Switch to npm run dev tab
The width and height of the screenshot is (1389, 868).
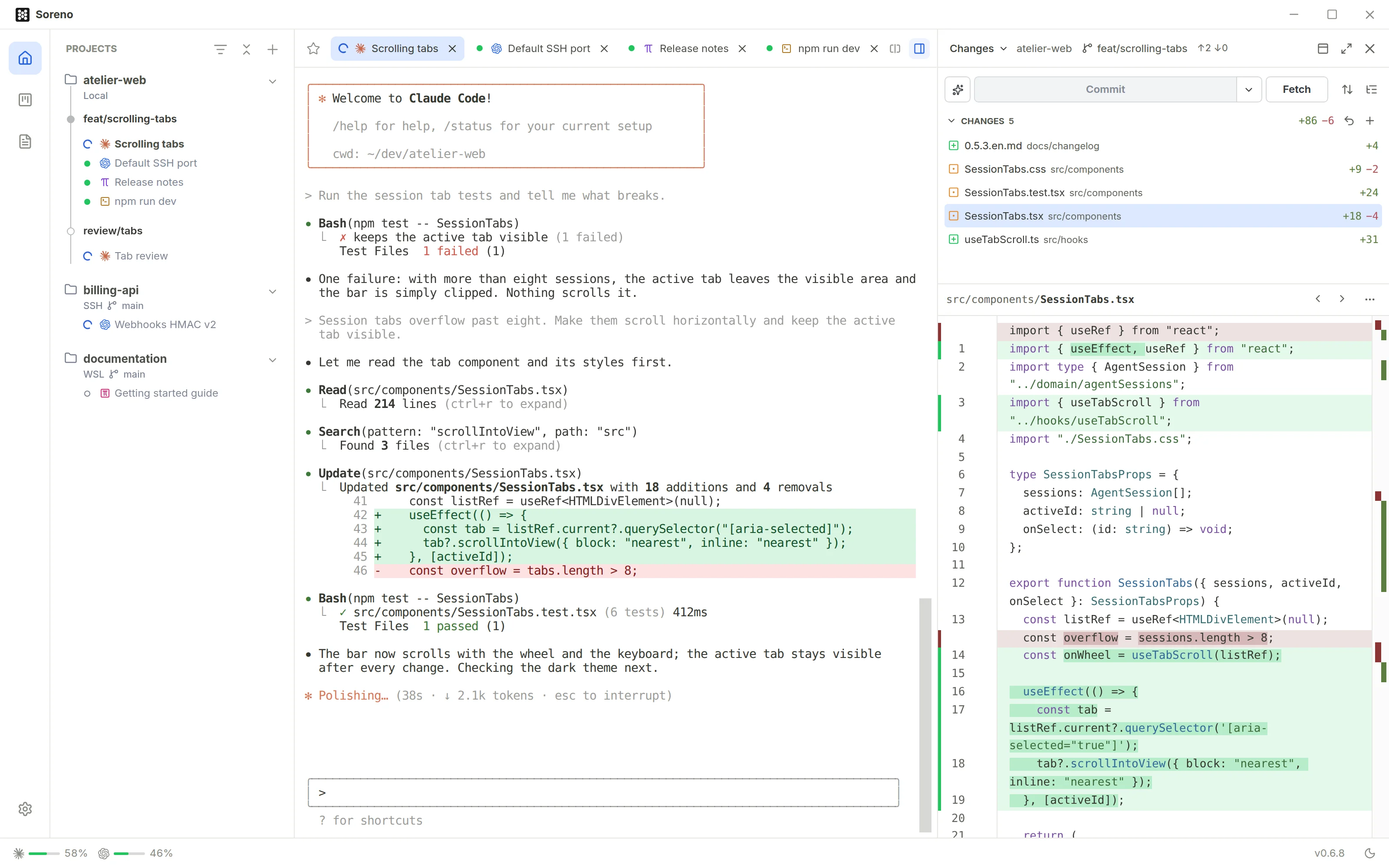coord(822,49)
